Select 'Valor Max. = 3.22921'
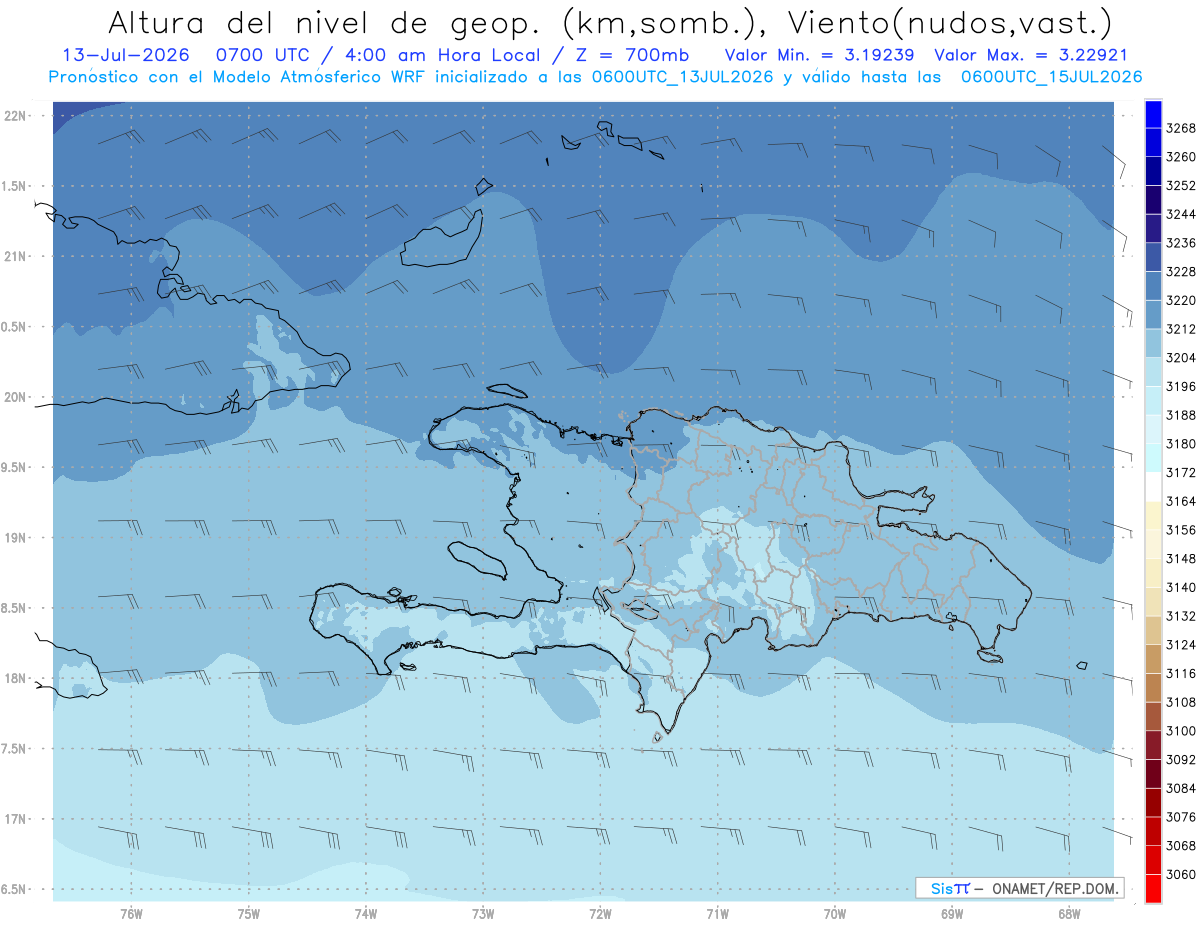 [x=1030, y=55]
